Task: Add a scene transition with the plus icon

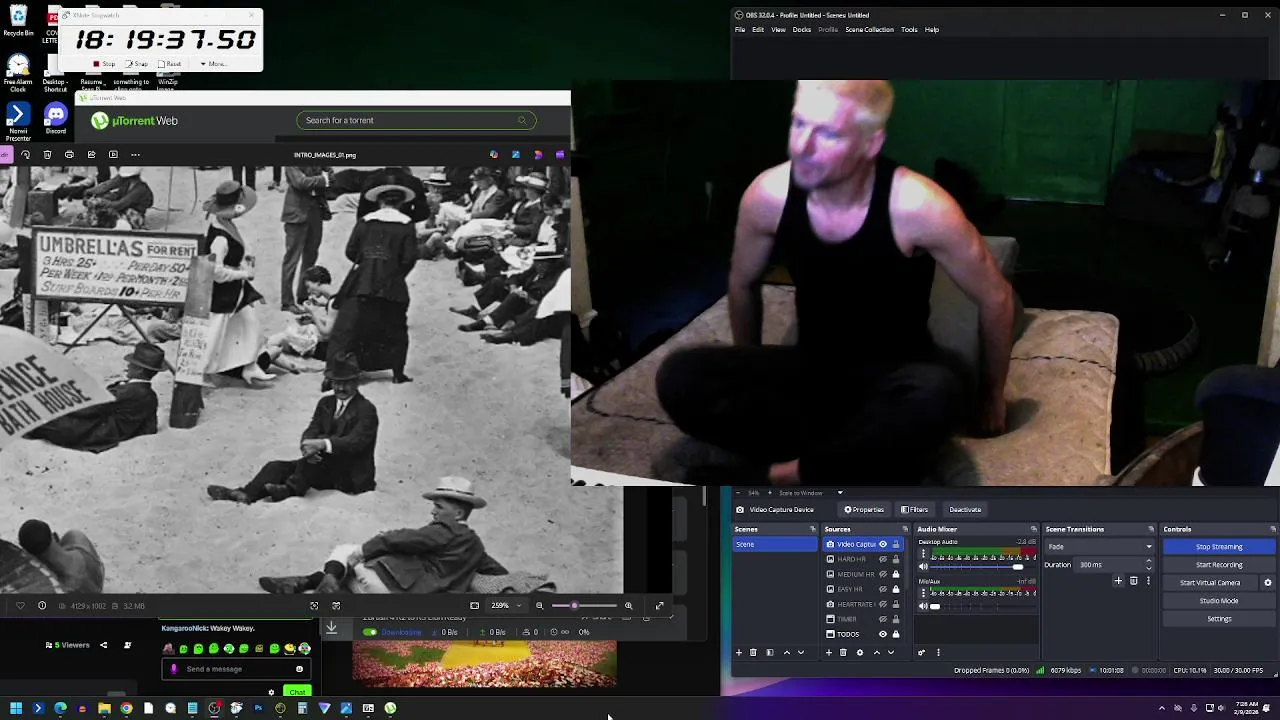Action: [x=1118, y=580]
